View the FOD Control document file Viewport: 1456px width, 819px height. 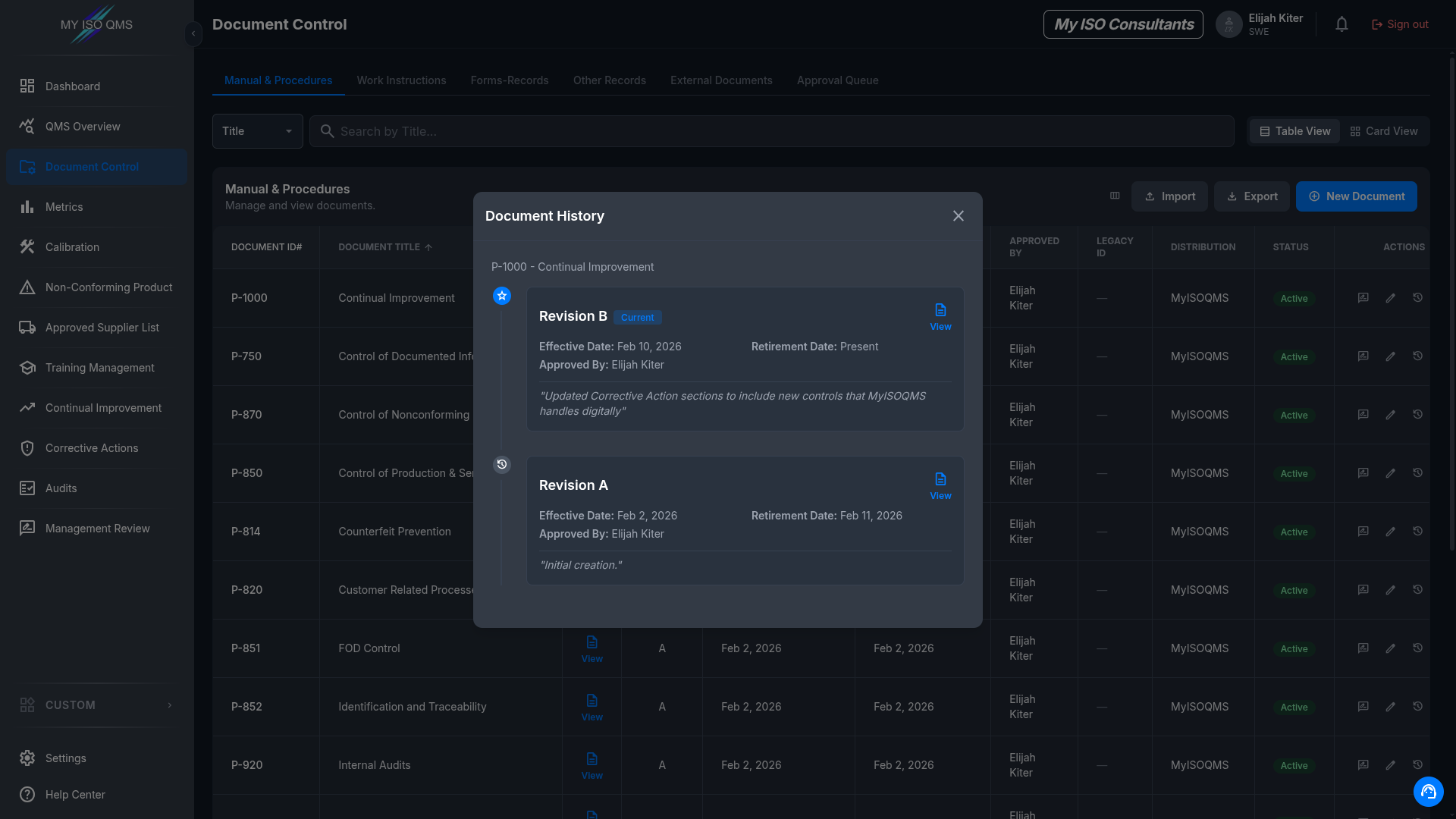591,650
